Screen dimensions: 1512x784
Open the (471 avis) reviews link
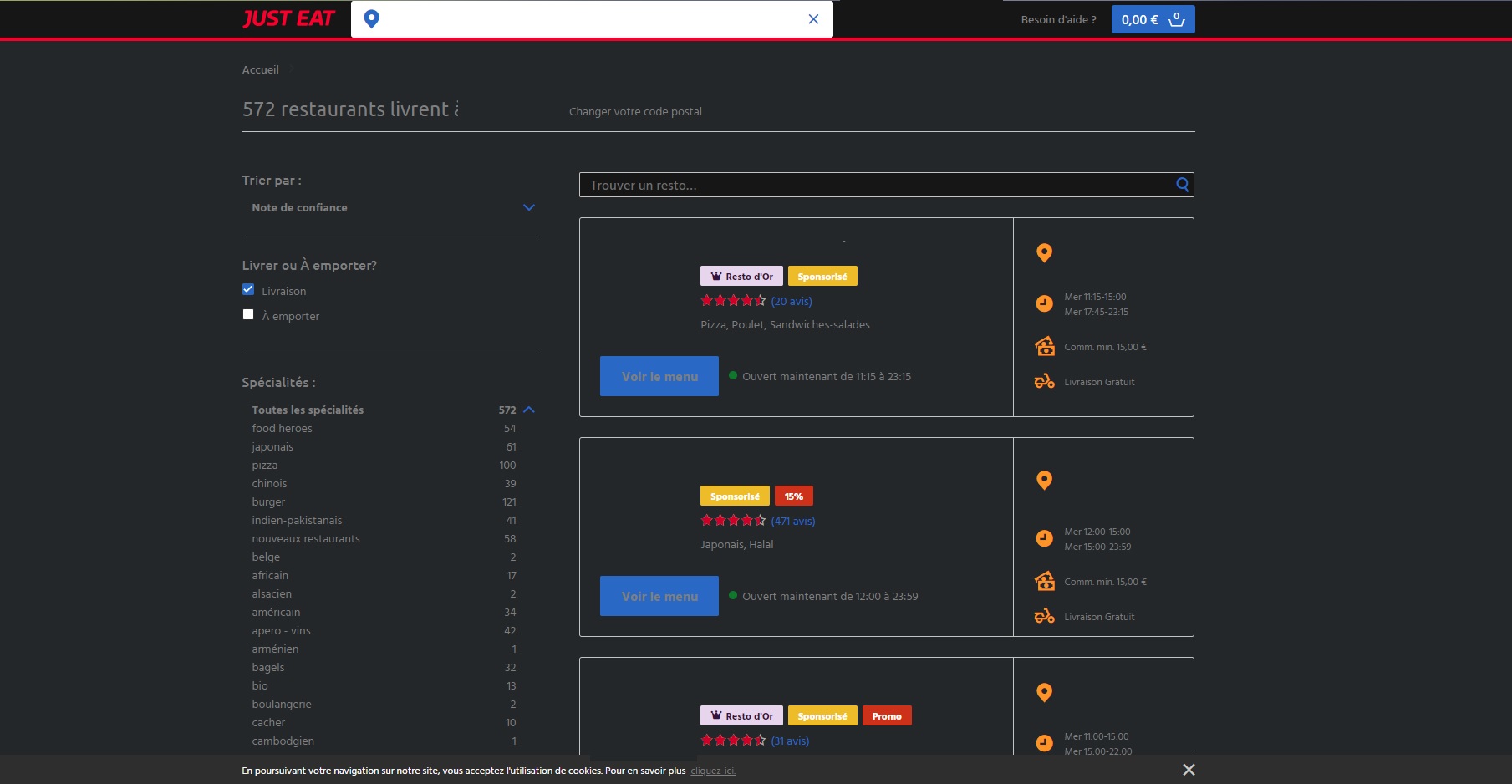793,521
